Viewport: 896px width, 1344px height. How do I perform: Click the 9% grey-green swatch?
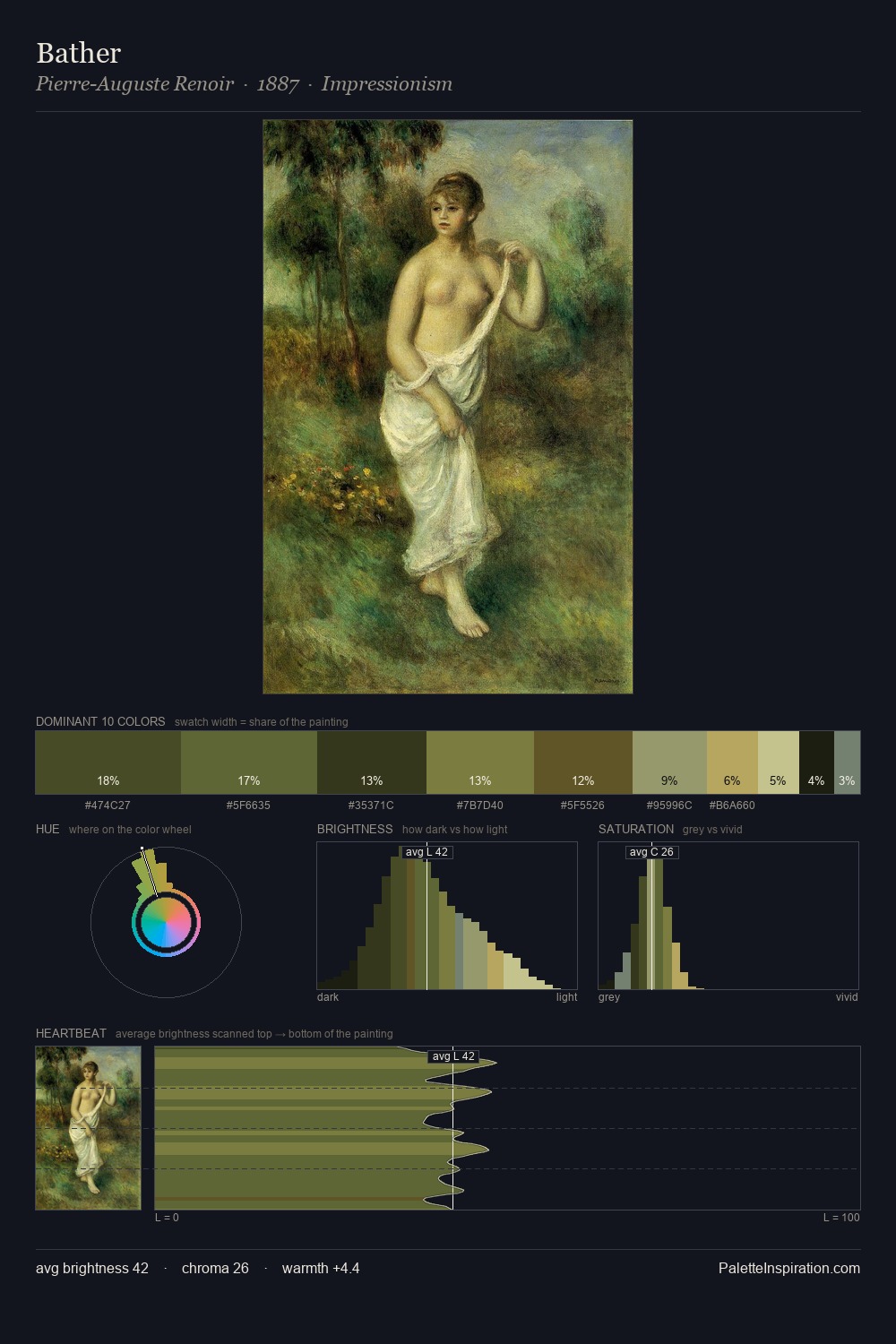coord(669,762)
